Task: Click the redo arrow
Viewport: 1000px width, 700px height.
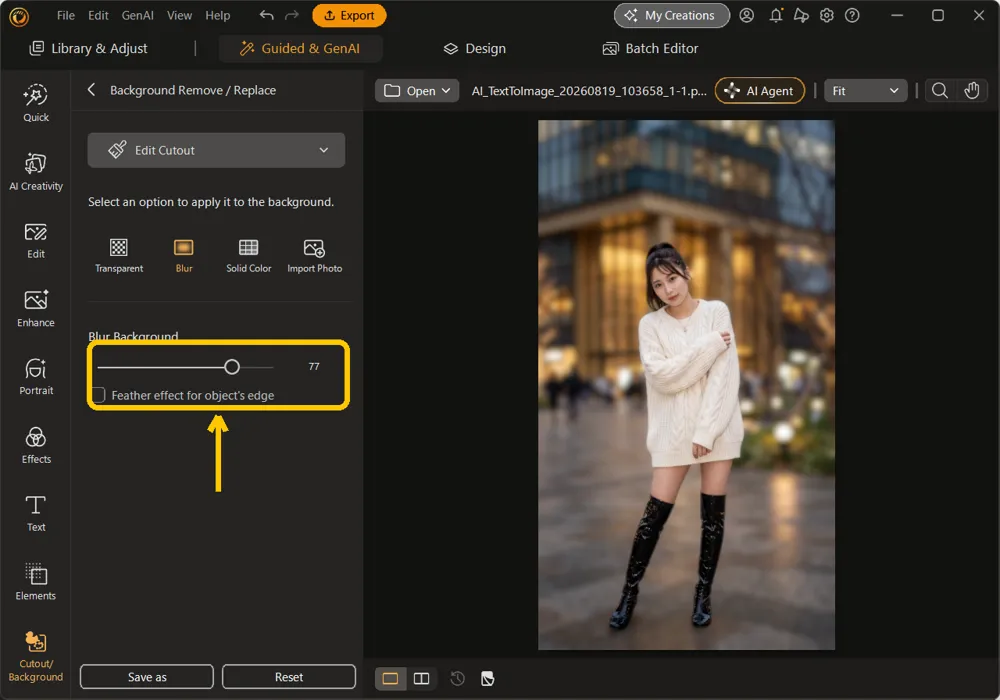Action: [291, 15]
